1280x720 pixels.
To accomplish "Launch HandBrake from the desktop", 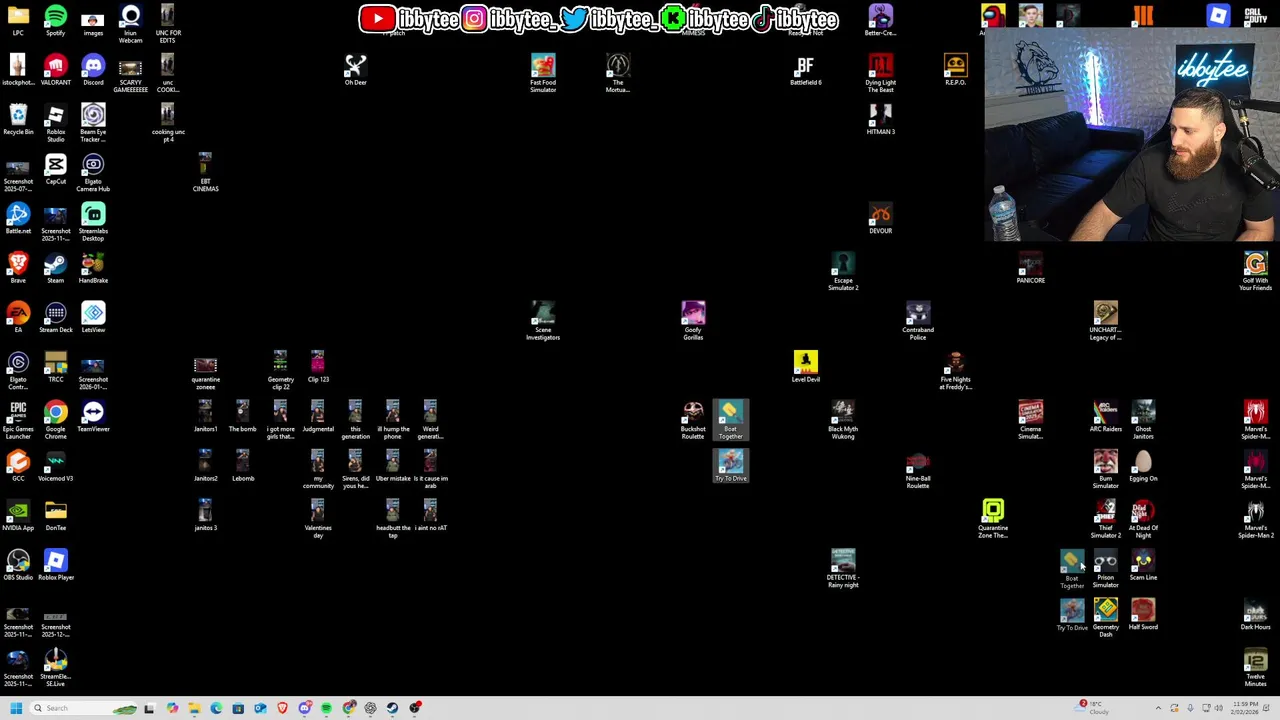I will (93, 269).
